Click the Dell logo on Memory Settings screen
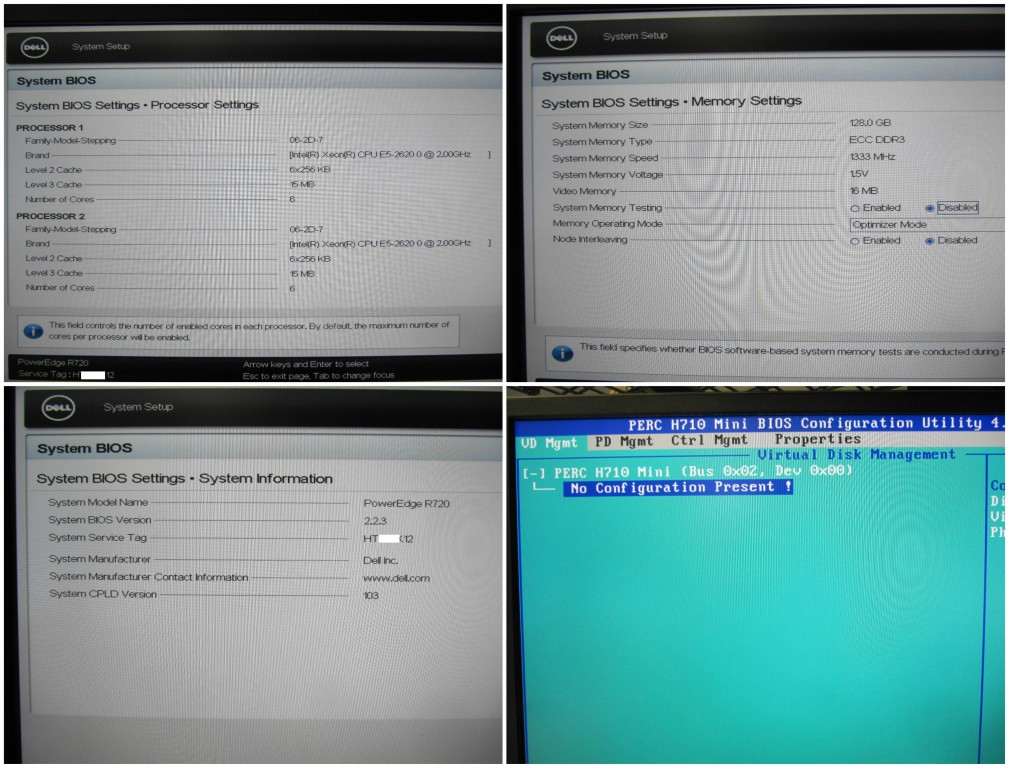Screen dimensions: 1009x768 point(561,38)
